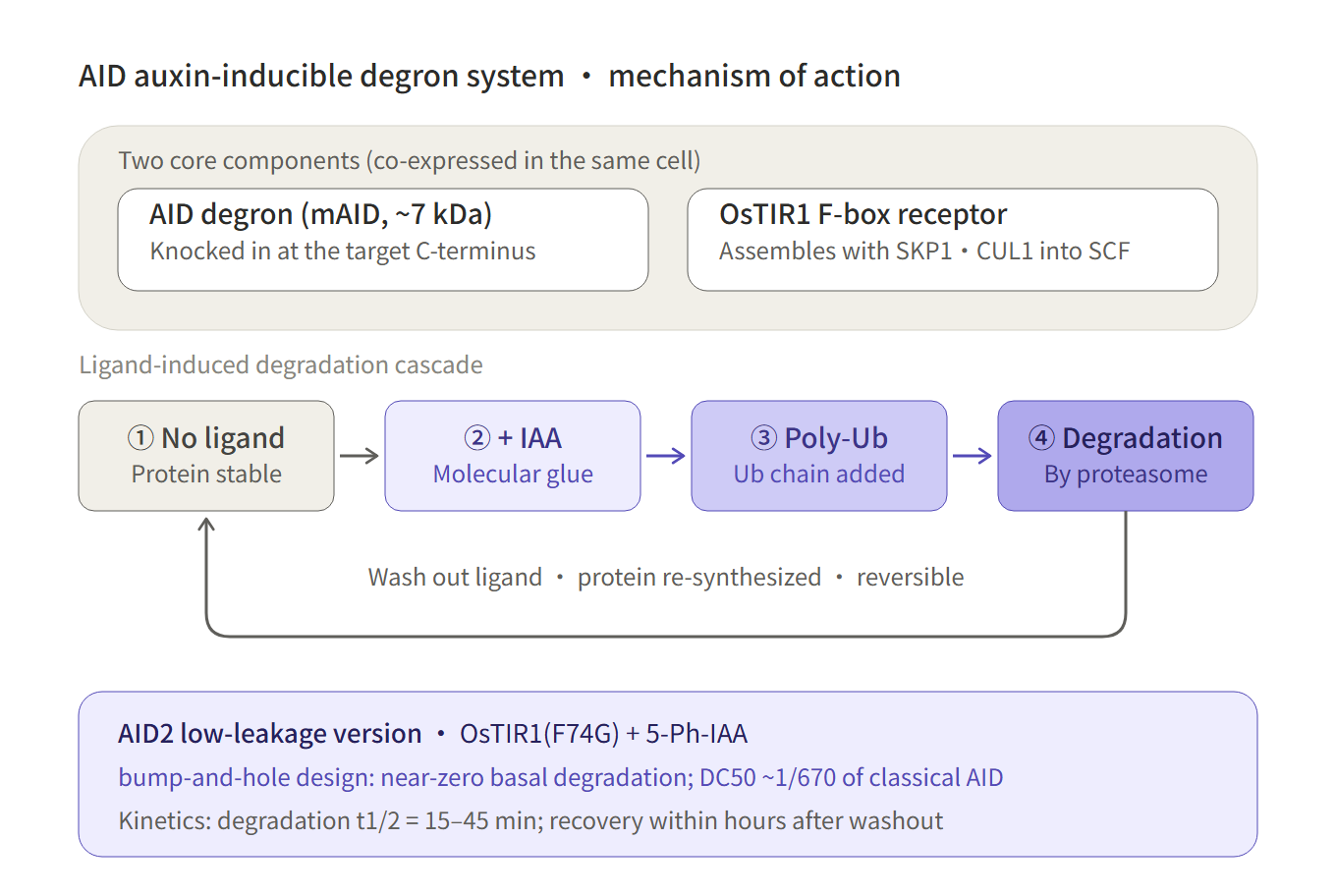Click the Ub chain added step box
Viewport: 1336px width, 896px height.
click(819, 456)
